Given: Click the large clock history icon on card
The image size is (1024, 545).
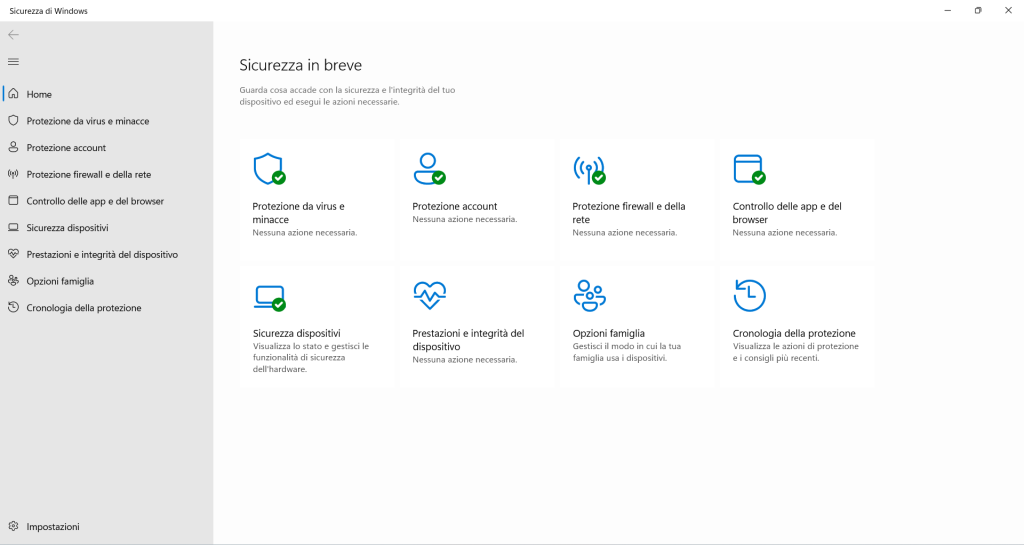Looking at the screenshot, I should tap(749, 296).
